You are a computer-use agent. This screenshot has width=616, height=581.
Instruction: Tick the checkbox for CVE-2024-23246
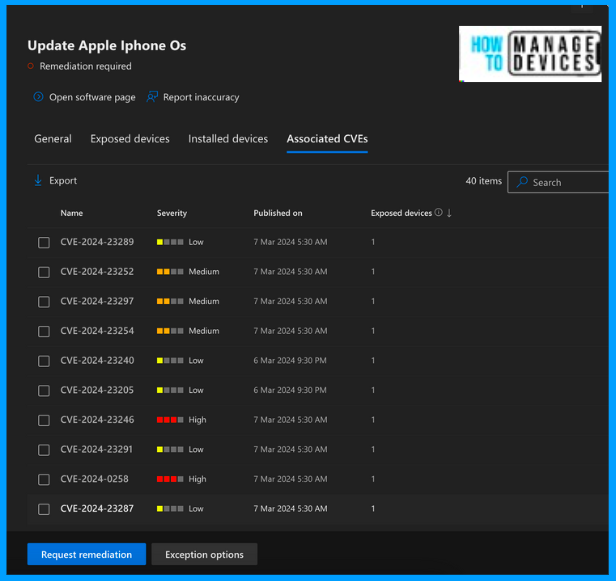point(44,420)
